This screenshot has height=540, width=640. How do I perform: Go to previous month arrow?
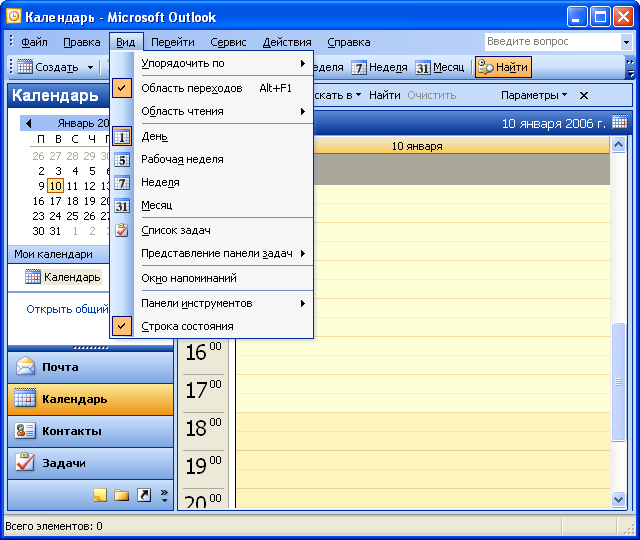28,123
